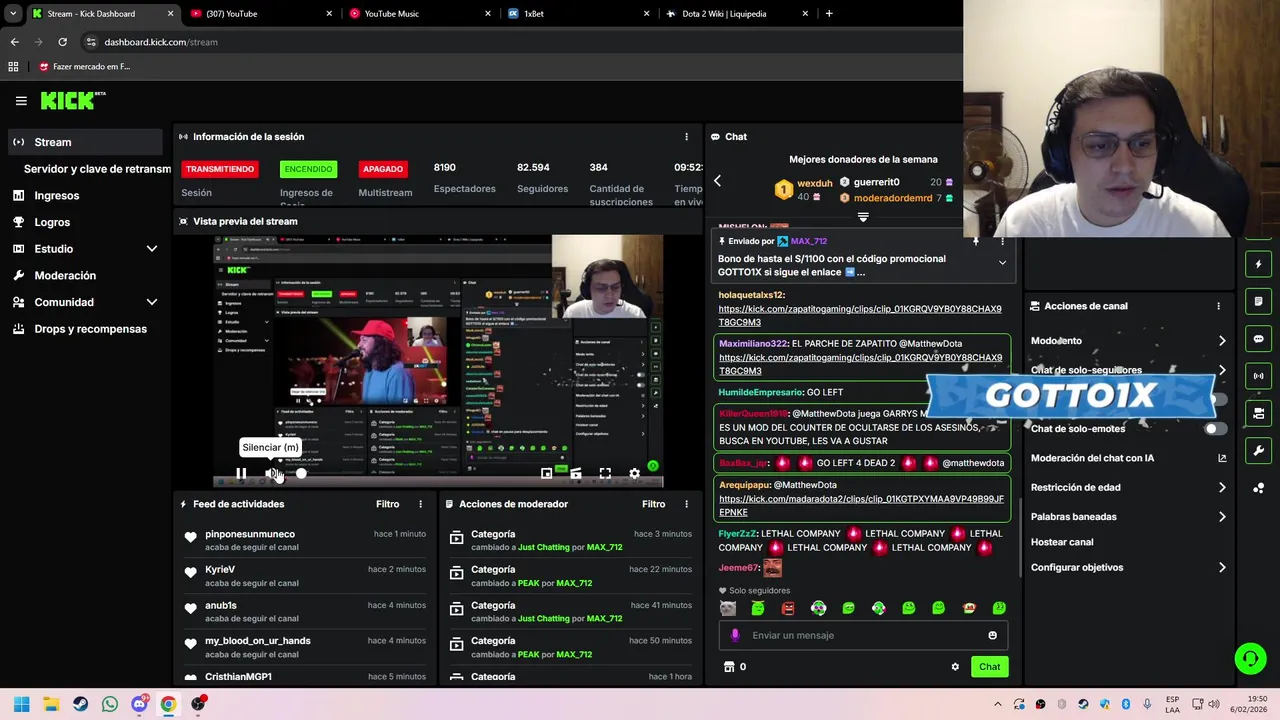Open the preview's picture-in-picture mode
1280x720 pixels.
coord(546,473)
